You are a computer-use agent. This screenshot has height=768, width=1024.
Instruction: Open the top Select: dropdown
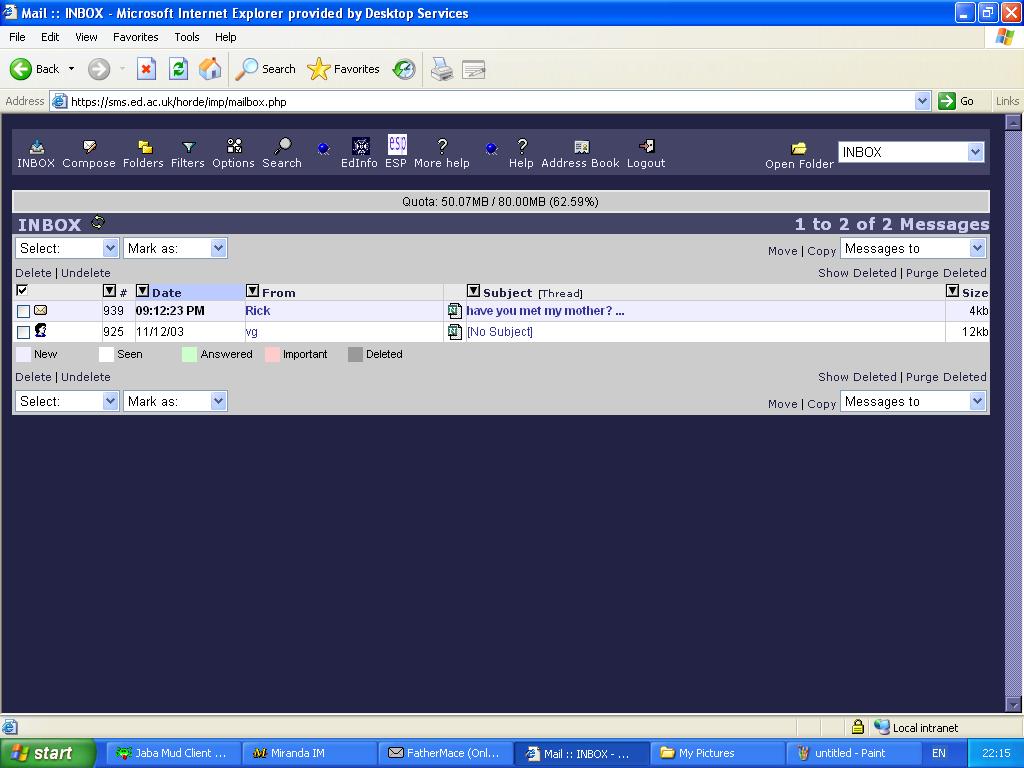point(67,248)
